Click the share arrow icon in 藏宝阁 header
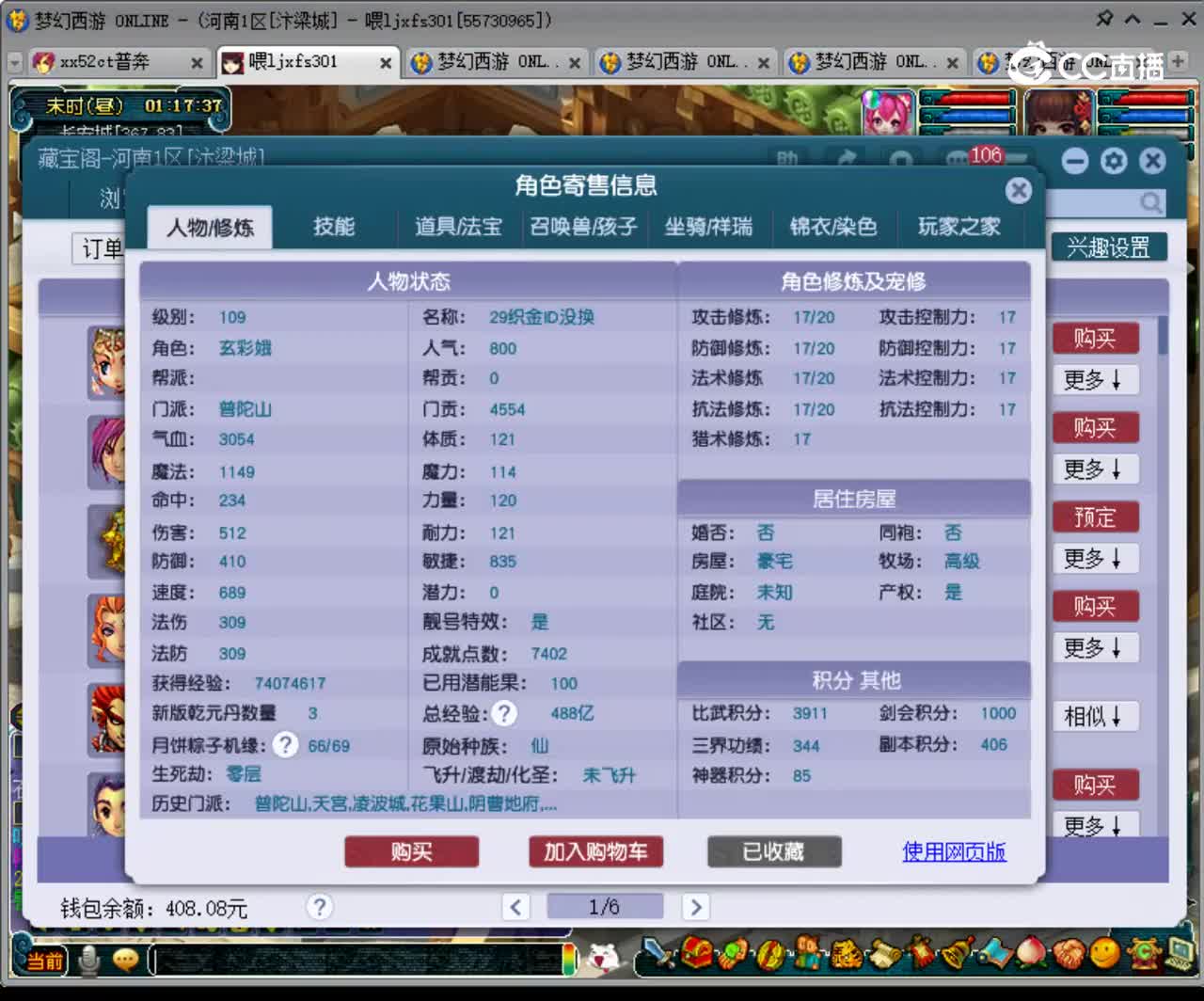Screen dimensions: 1204x1001 [846, 160]
